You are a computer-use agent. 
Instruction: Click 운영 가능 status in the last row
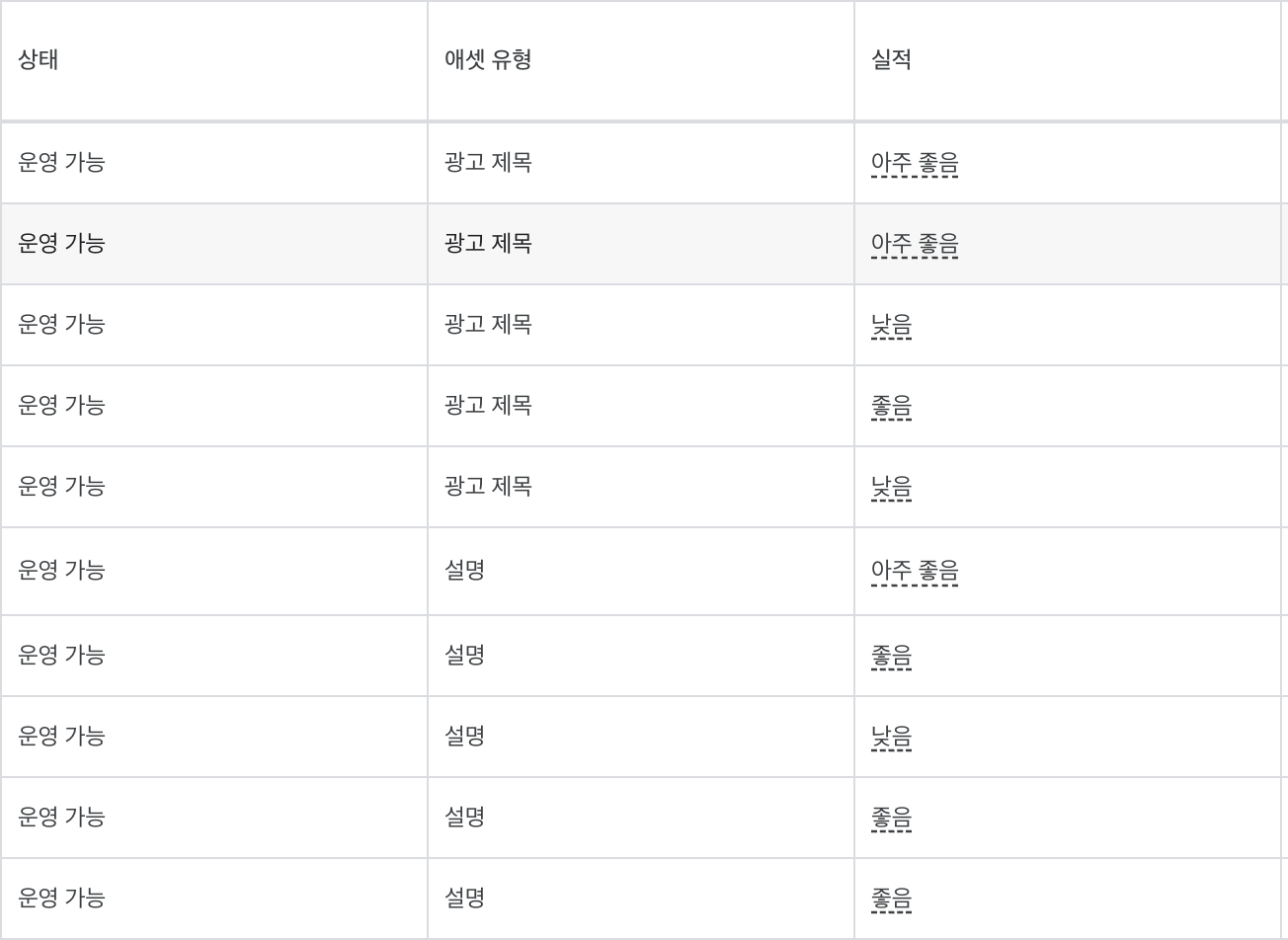coord(61,898)
